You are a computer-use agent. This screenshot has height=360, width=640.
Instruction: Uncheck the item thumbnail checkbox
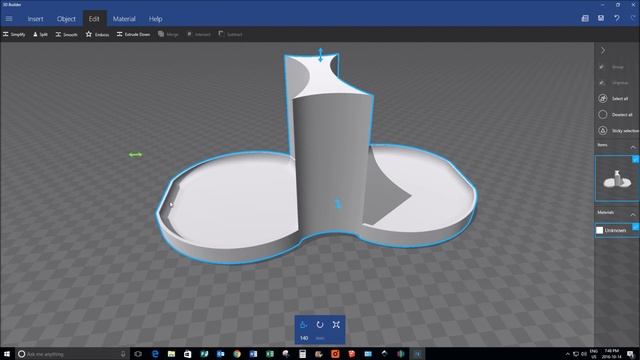pos(636,159)
